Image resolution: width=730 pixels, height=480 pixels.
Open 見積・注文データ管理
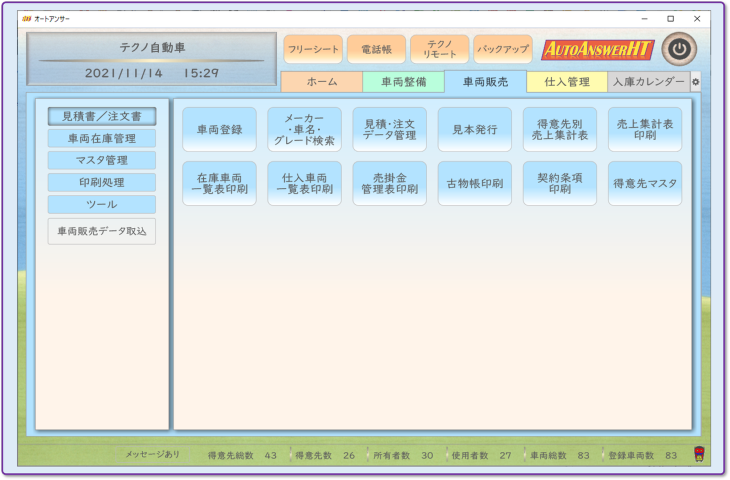click(x=389, y=129)
